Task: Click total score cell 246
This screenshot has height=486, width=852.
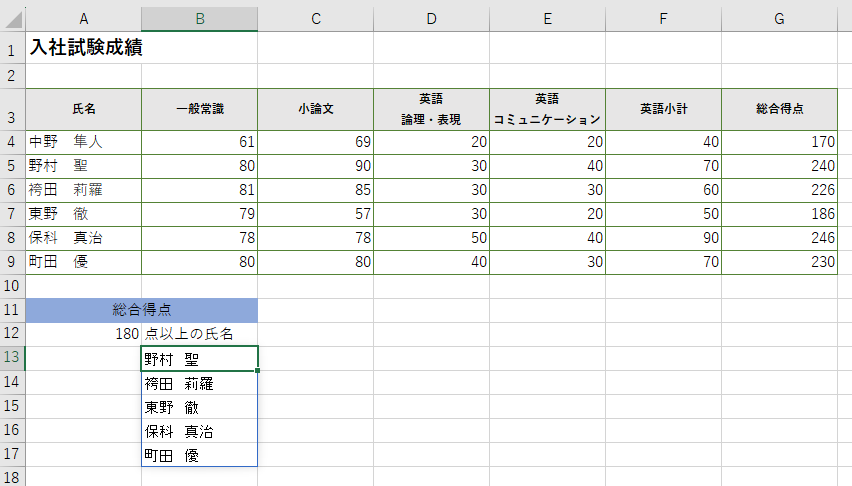Action: (779, 238)
